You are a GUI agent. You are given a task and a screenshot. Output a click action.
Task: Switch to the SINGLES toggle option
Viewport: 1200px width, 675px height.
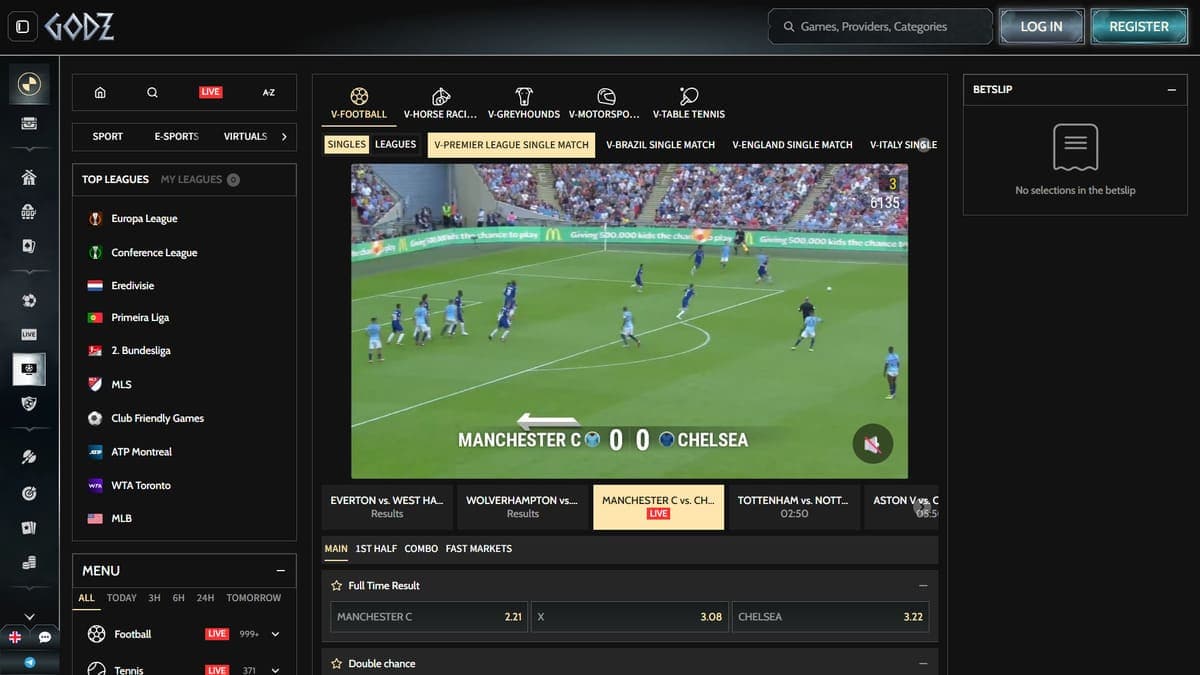[347, 144]
